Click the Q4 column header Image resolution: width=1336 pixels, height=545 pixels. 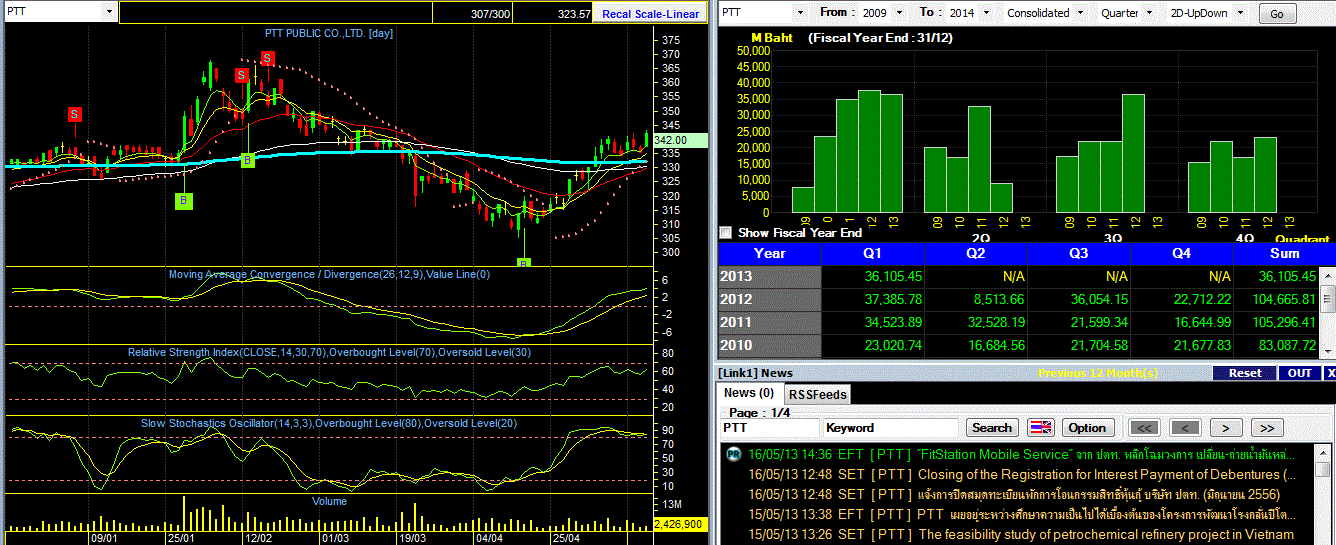point(1181,254)
